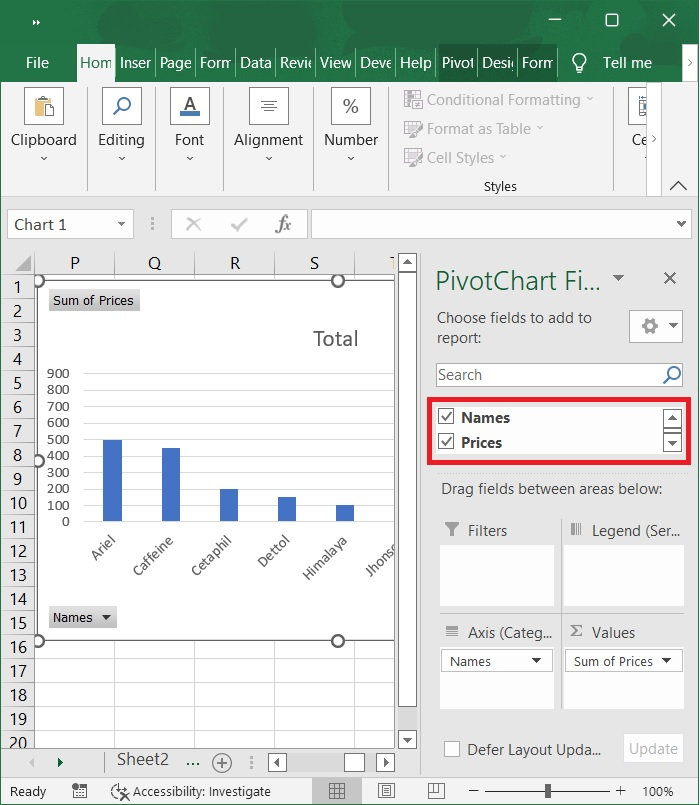
Task: Click the Total chart title
Action: click(335, 339)
